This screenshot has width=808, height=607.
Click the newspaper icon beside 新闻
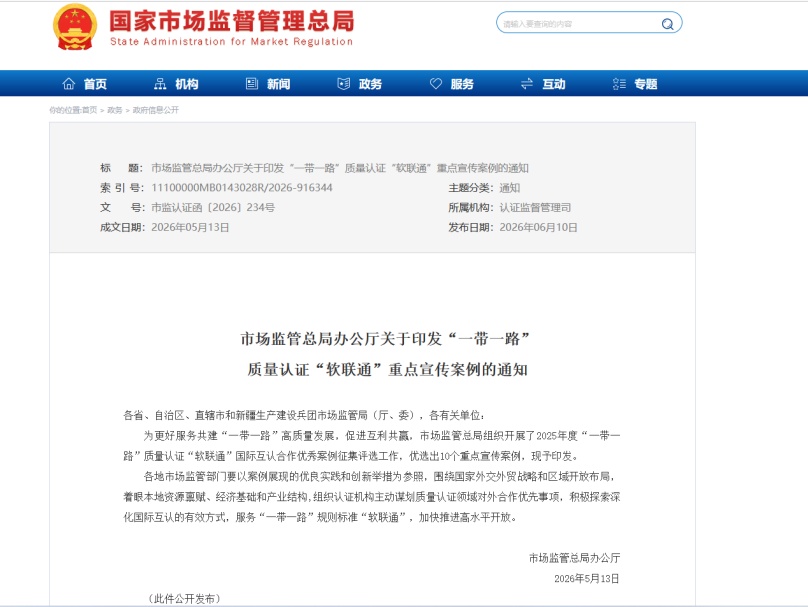click(252, 83)
